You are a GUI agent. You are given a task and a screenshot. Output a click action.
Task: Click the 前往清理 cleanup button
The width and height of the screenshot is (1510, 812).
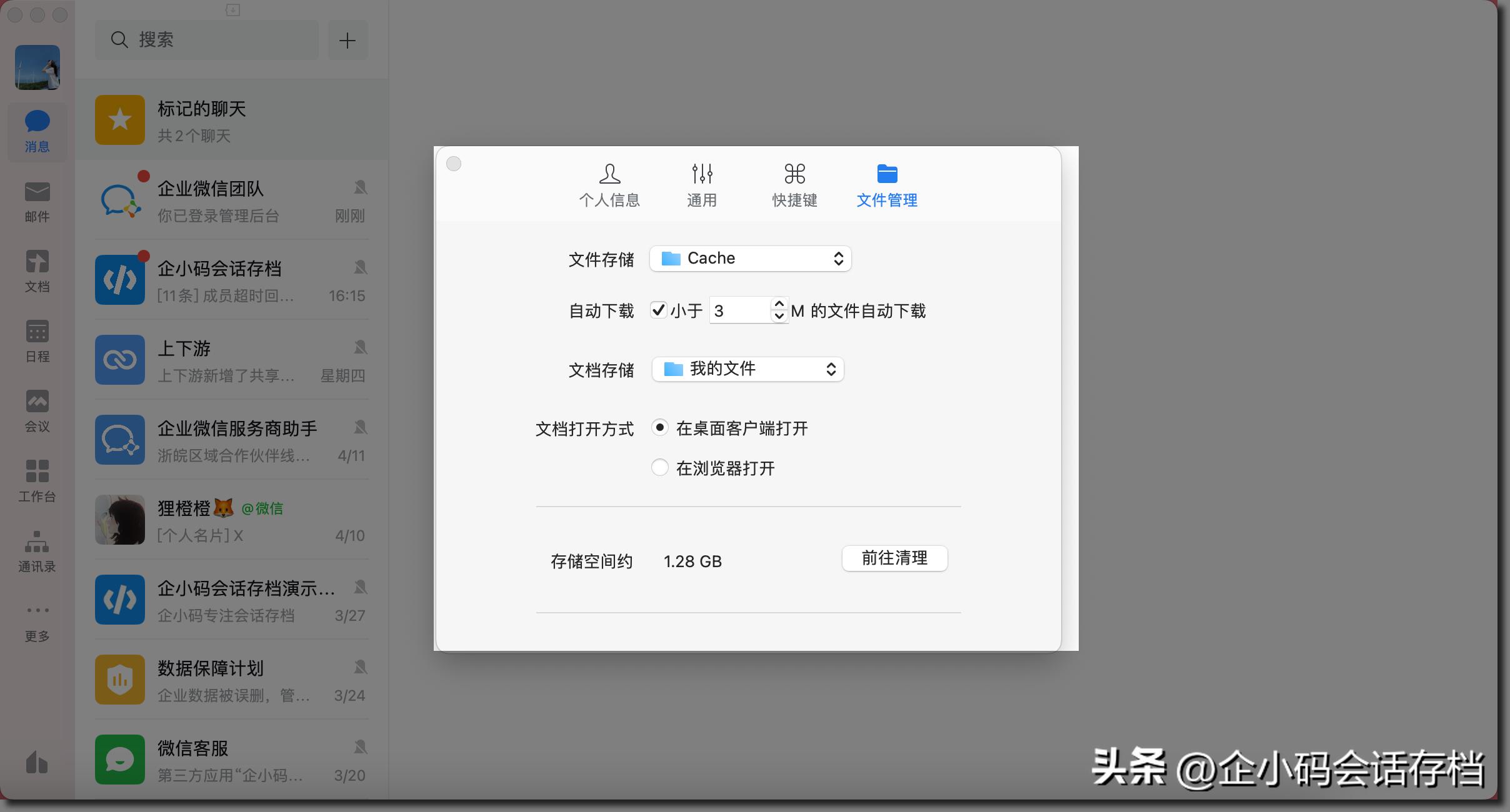(x=894, y=558)
